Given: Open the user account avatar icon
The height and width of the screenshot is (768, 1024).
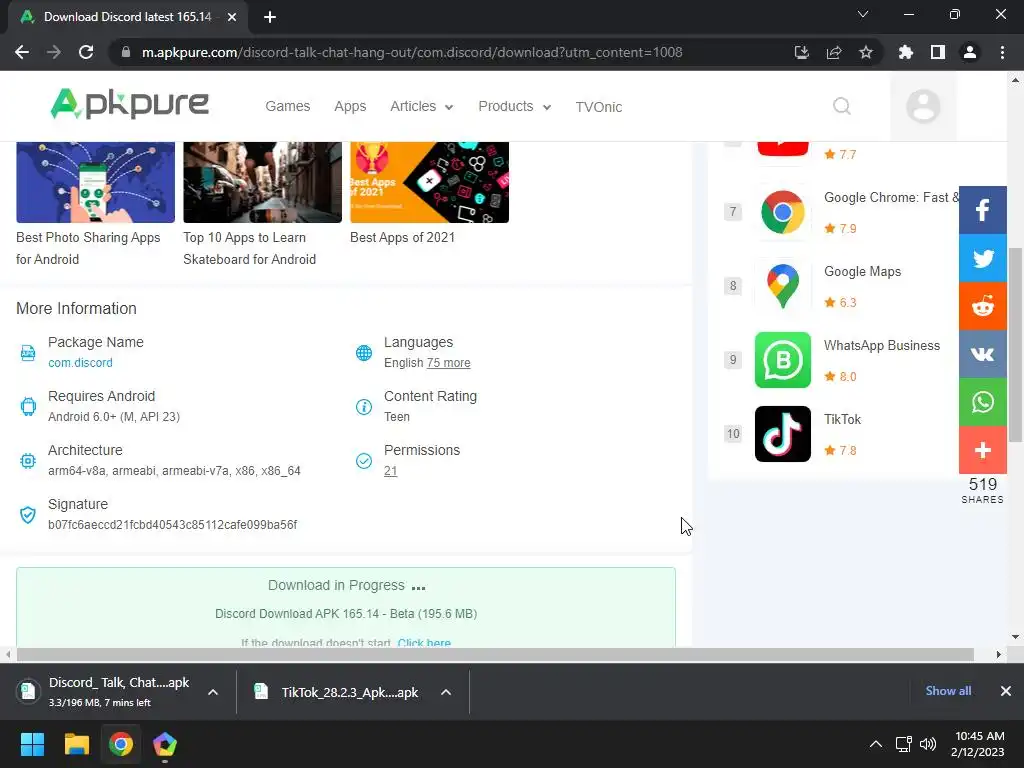Looking at the screenshot, I should coord(923,106).
